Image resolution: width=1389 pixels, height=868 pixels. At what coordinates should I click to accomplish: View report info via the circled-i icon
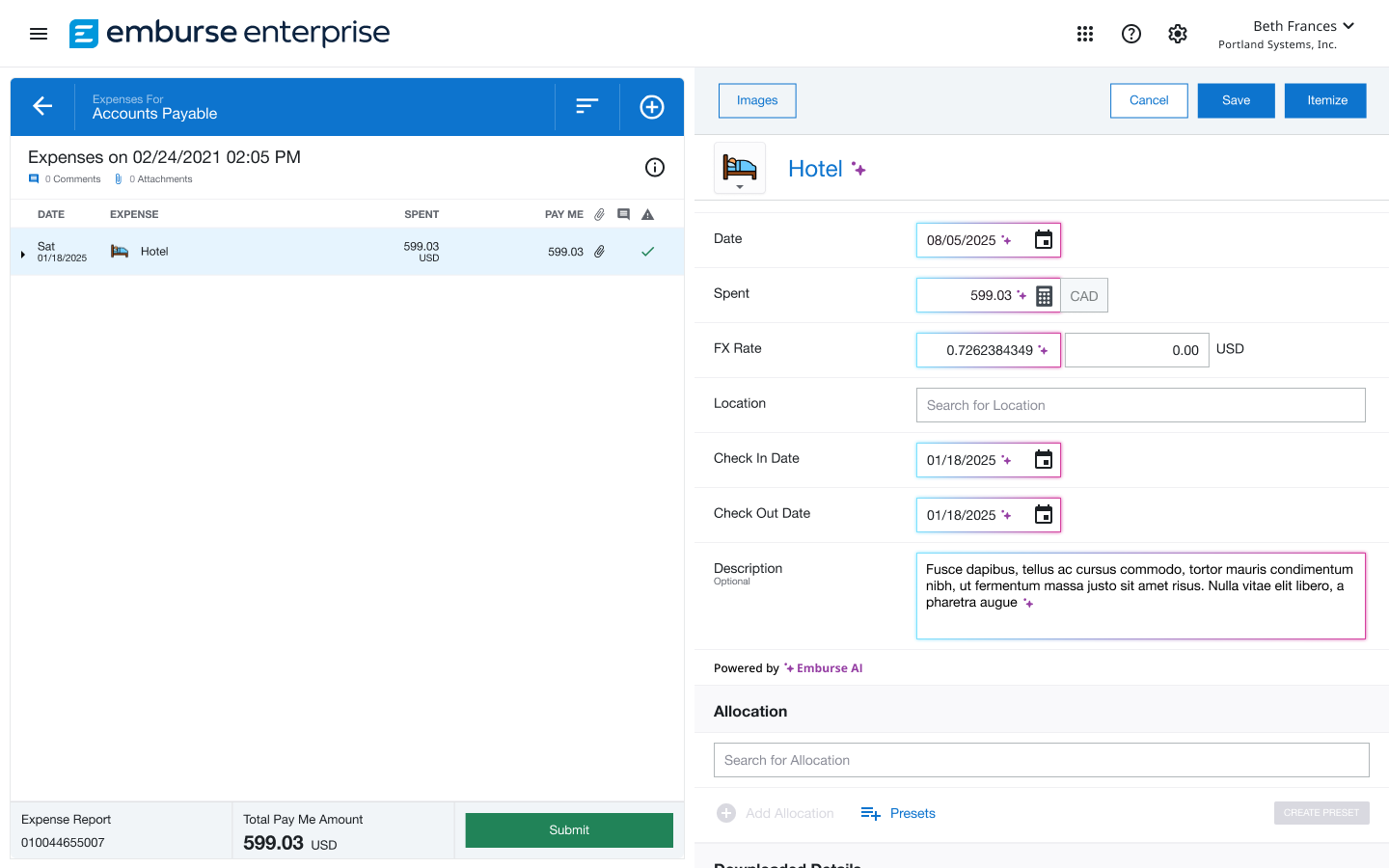tap(655, 167)
